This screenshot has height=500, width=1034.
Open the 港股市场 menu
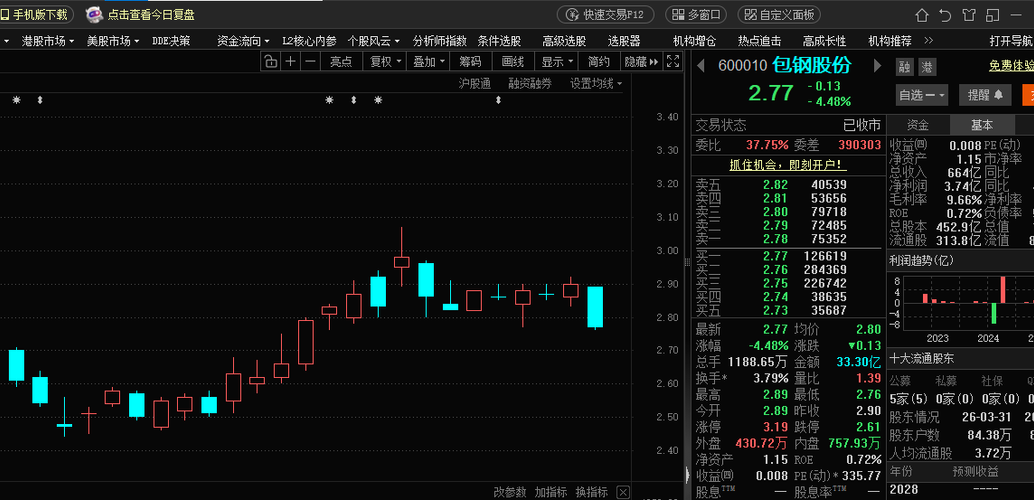(47, 41)
